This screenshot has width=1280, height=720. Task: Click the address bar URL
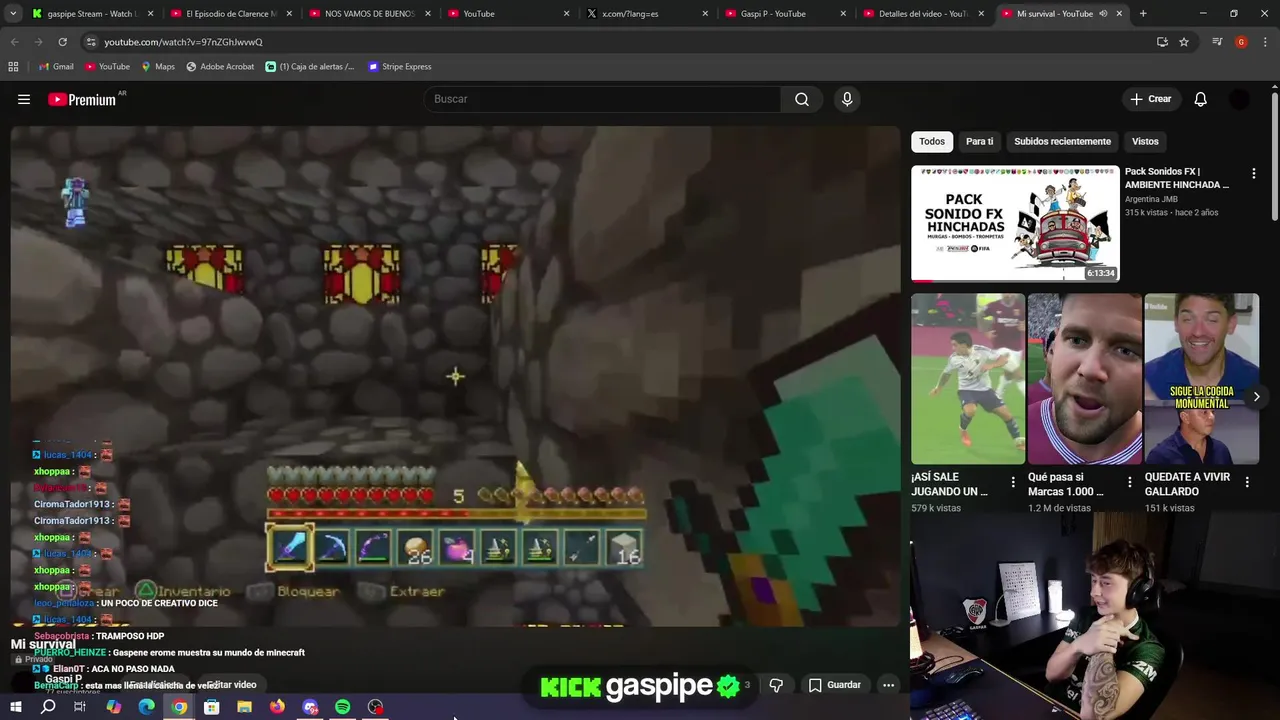coord(183,42)
